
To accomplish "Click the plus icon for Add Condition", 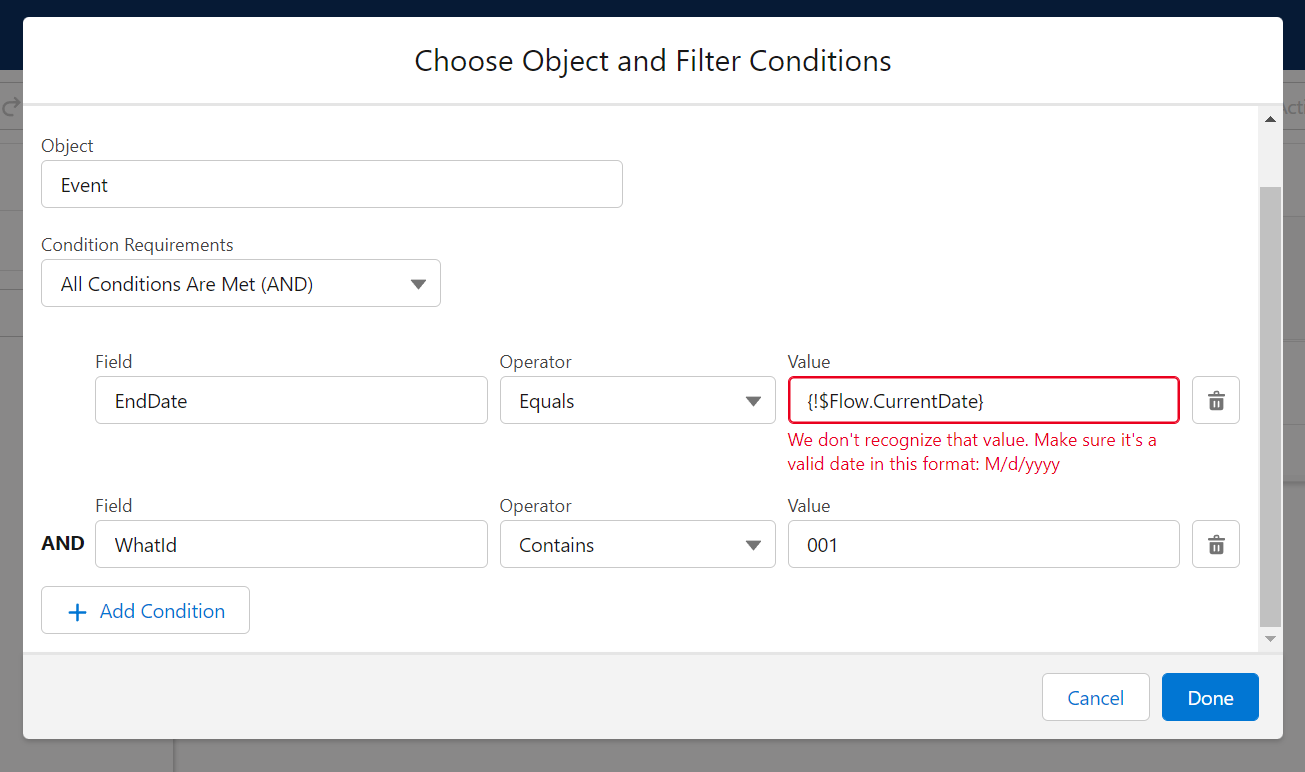I will coord(77,612).
